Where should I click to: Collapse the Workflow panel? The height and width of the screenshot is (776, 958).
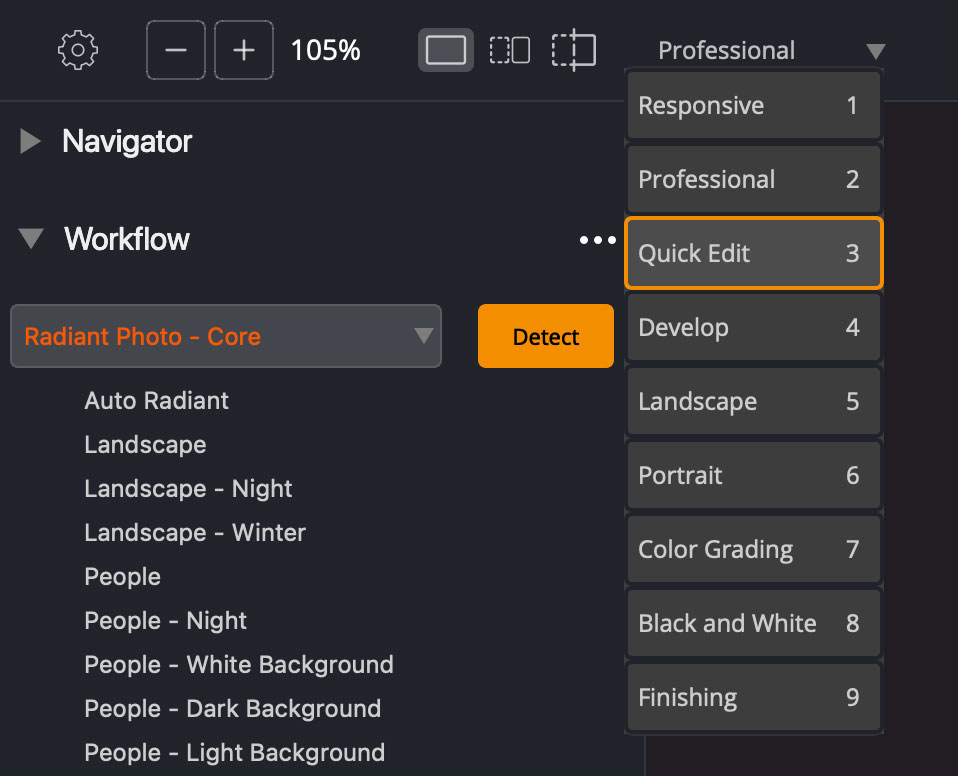32,240
